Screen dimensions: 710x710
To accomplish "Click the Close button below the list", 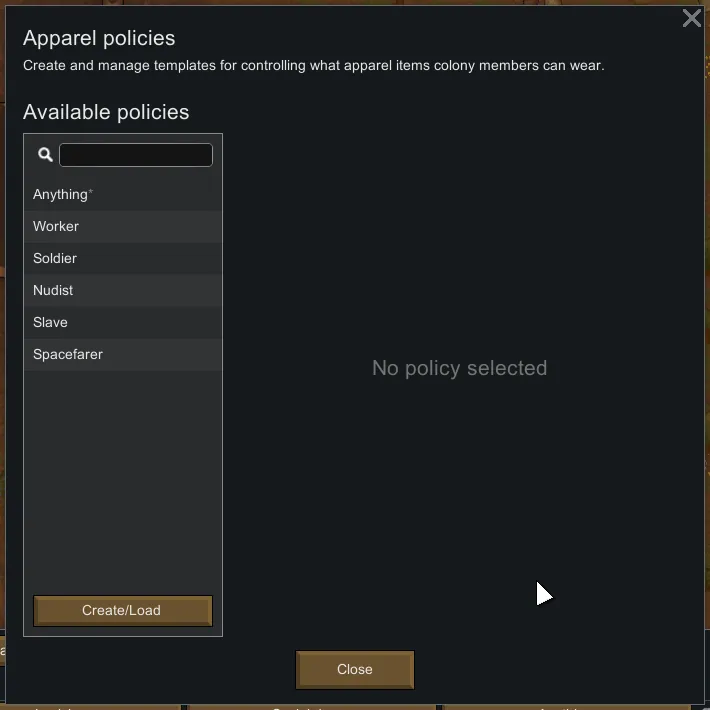I will click(x=355, y=670).
